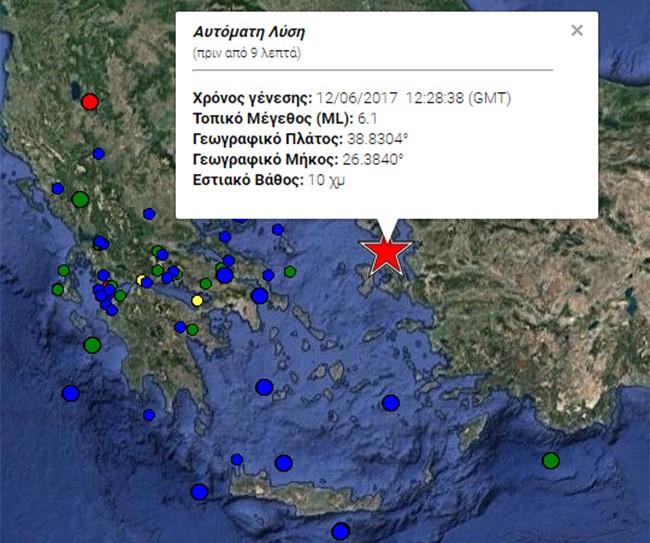Select the large blue marker in Ionian Sea
Screen dimensions: 650x543
[x=70, y=393]
